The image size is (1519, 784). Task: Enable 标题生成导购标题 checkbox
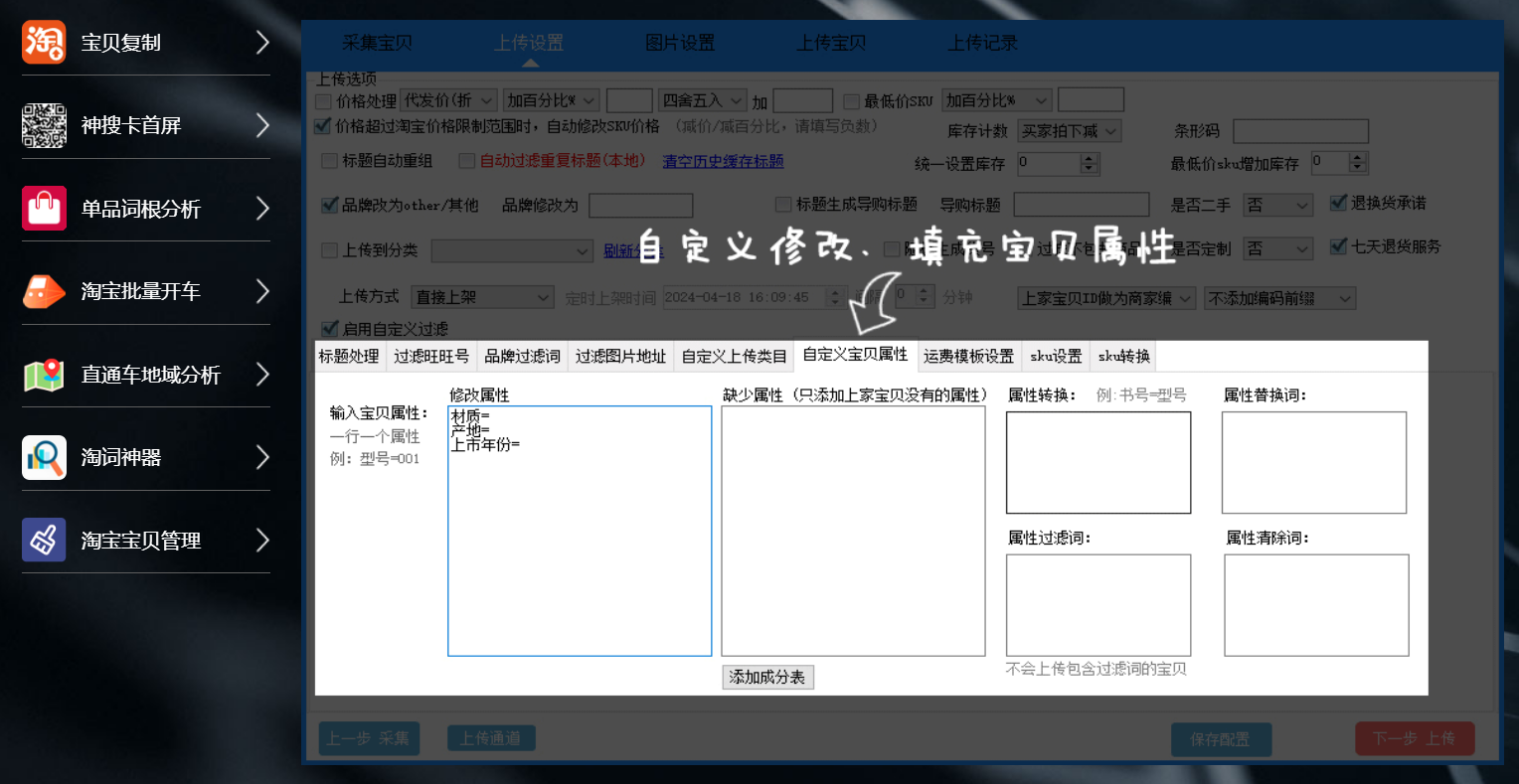(783, 205)
